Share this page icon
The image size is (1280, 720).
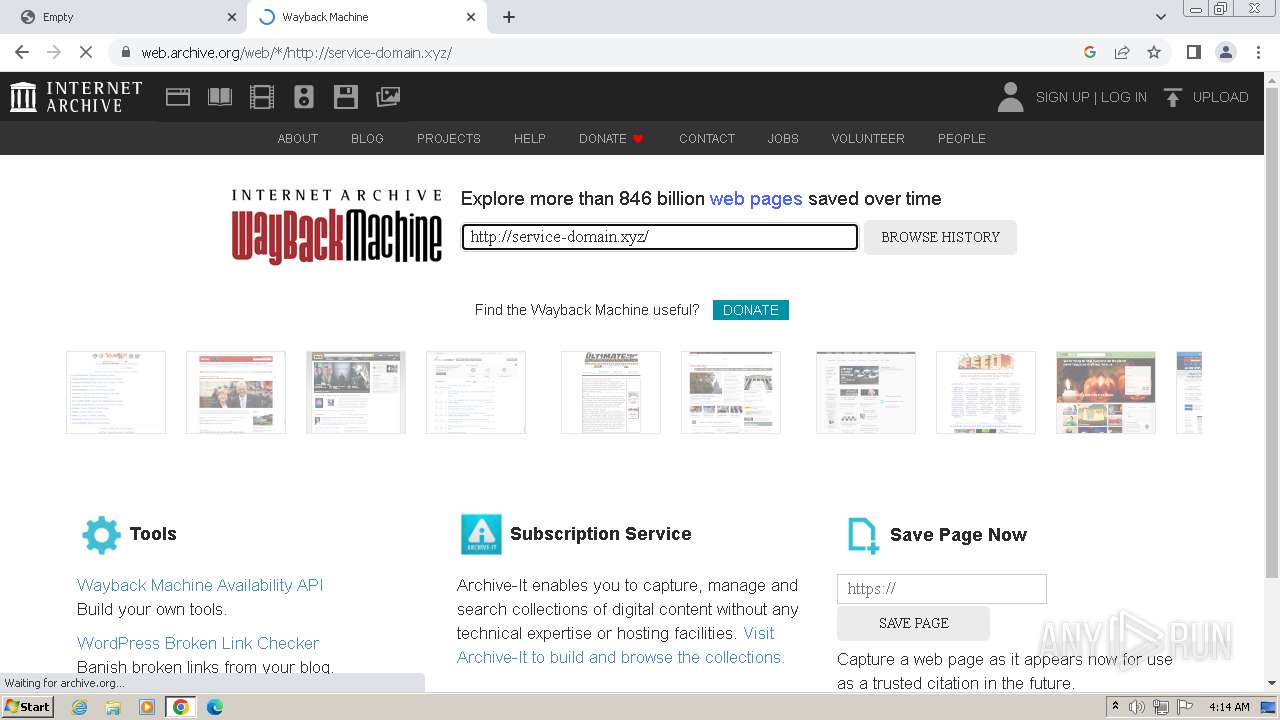(1122, 52)
